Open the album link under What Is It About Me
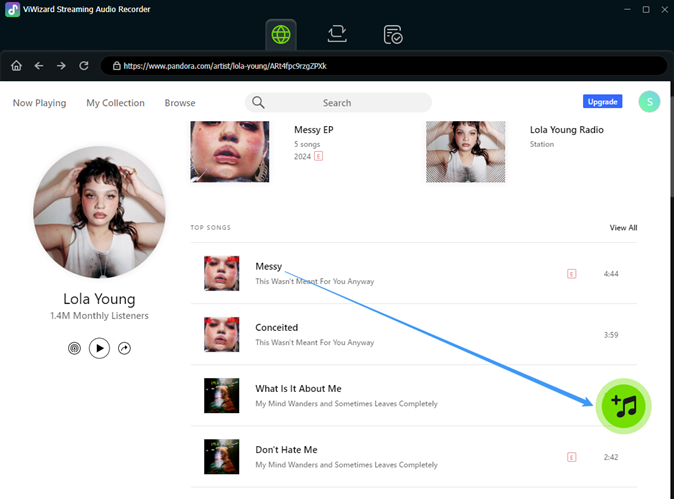 pos(346,404)
